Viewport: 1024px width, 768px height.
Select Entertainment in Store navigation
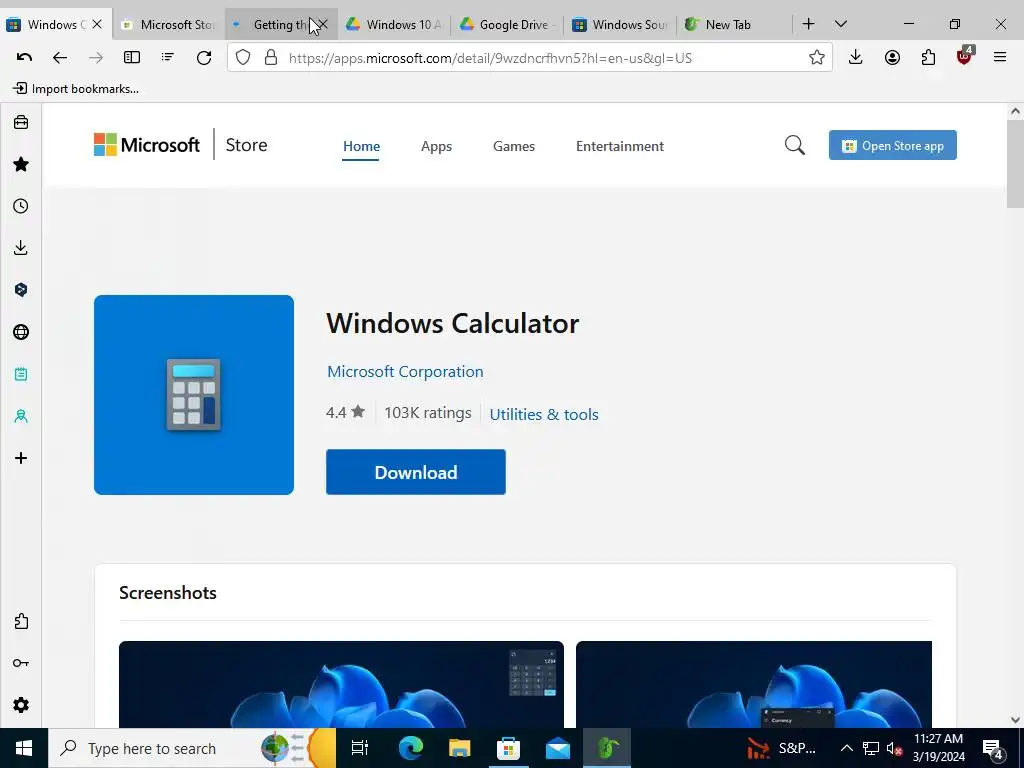point(620,146)
